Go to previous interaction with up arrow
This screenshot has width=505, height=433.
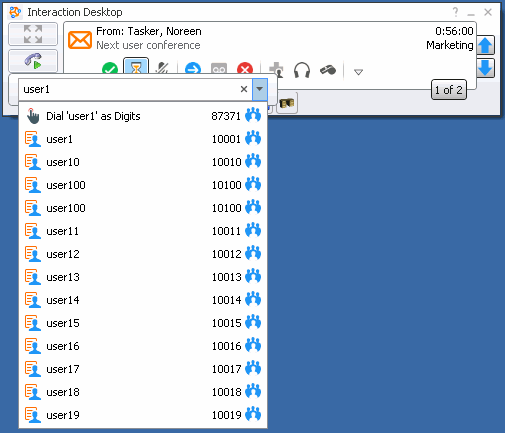[485, 45]
